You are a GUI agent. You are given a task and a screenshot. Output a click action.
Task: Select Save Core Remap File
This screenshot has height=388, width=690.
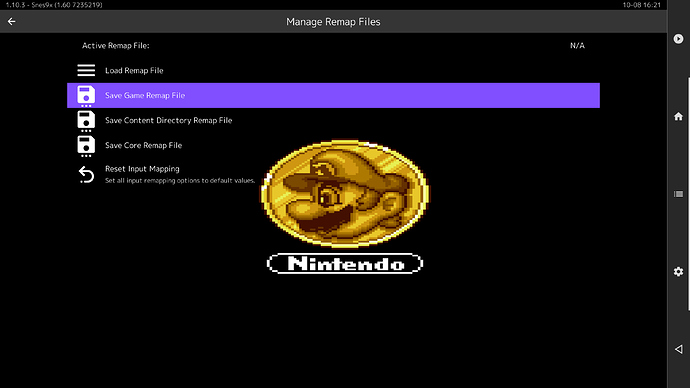point(333,145)
